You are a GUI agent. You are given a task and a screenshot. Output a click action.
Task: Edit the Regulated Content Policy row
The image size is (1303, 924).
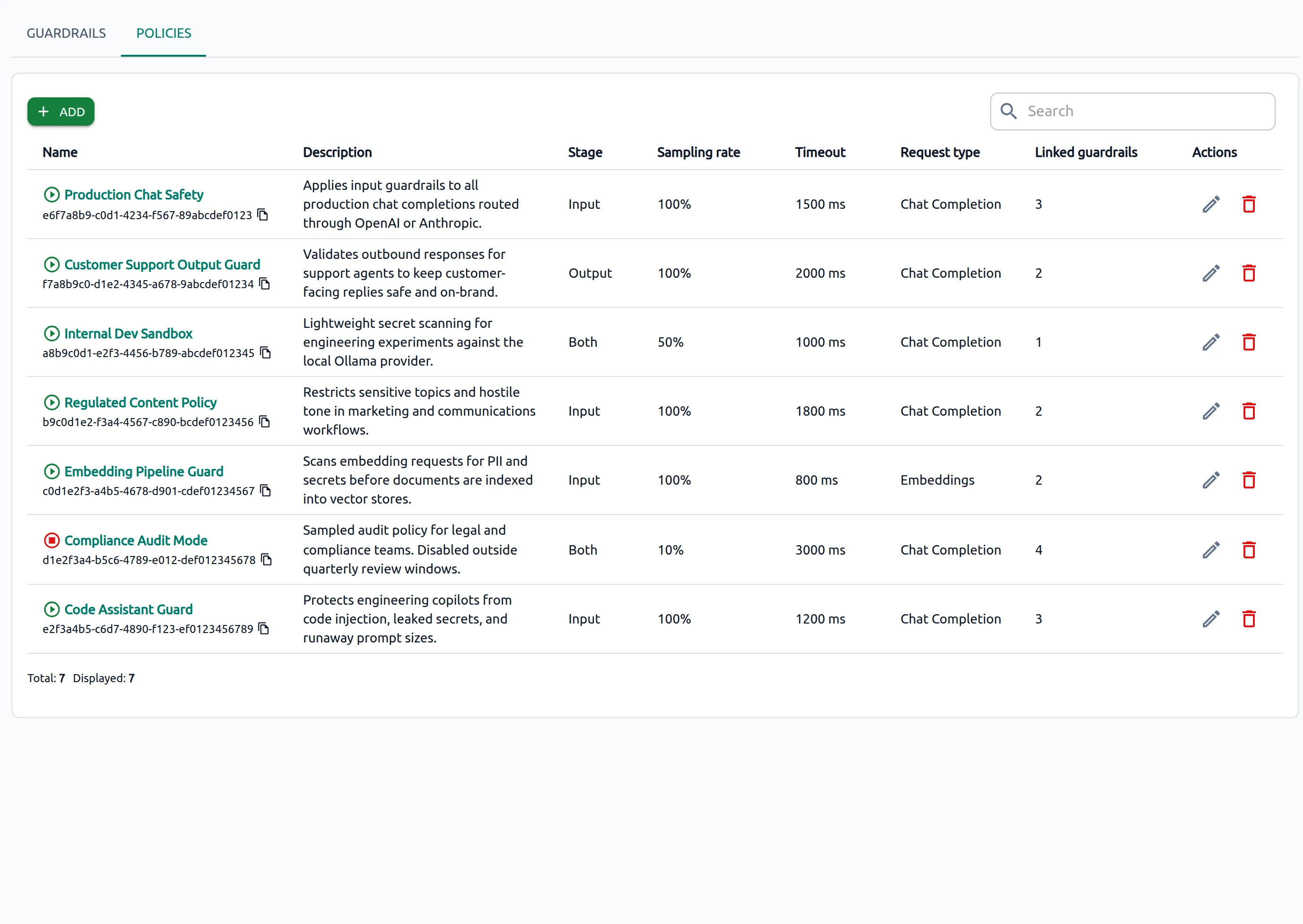[1211, 411]
